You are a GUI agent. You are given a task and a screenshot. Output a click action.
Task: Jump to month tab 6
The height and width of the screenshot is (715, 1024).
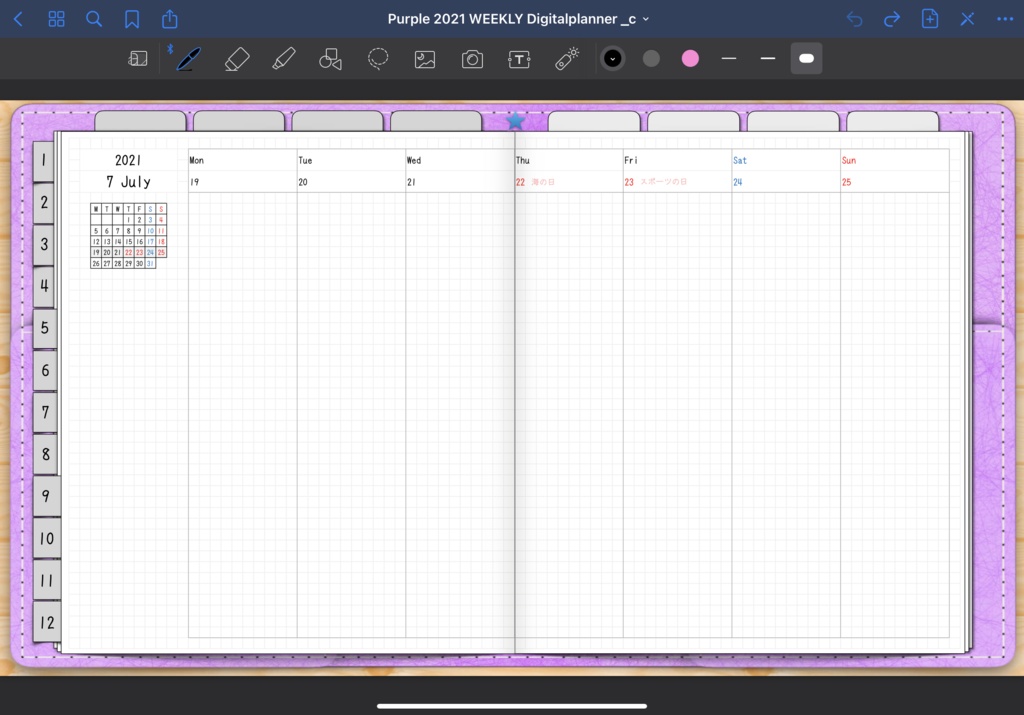pos(45,370)
